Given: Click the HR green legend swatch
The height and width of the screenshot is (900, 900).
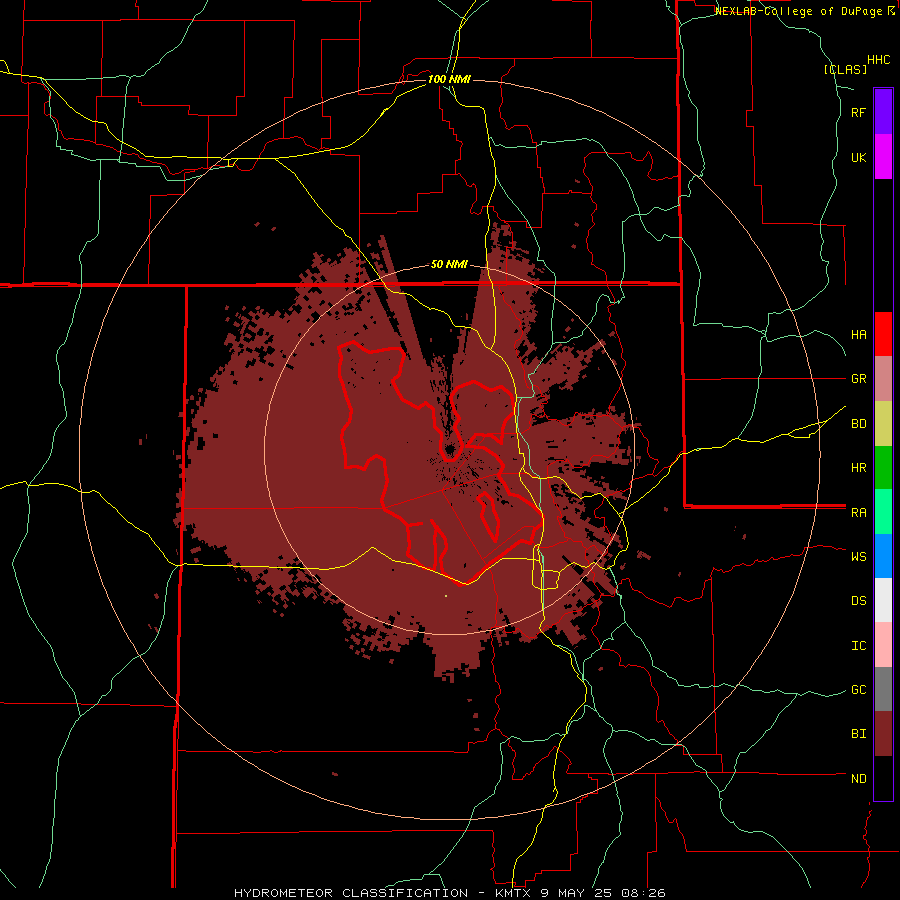Looking at the screenshot, I should coord(883,468).
